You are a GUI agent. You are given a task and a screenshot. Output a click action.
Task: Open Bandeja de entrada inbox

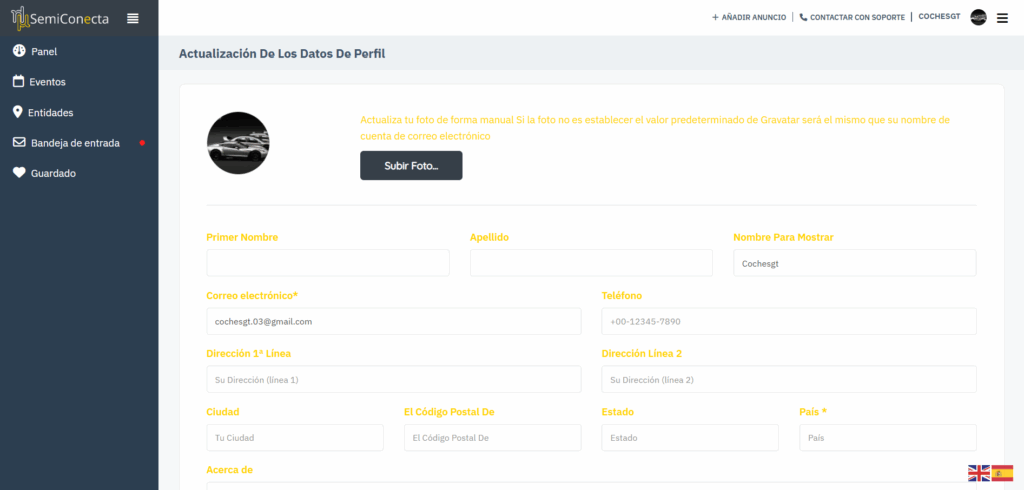(x=74, y=143)
